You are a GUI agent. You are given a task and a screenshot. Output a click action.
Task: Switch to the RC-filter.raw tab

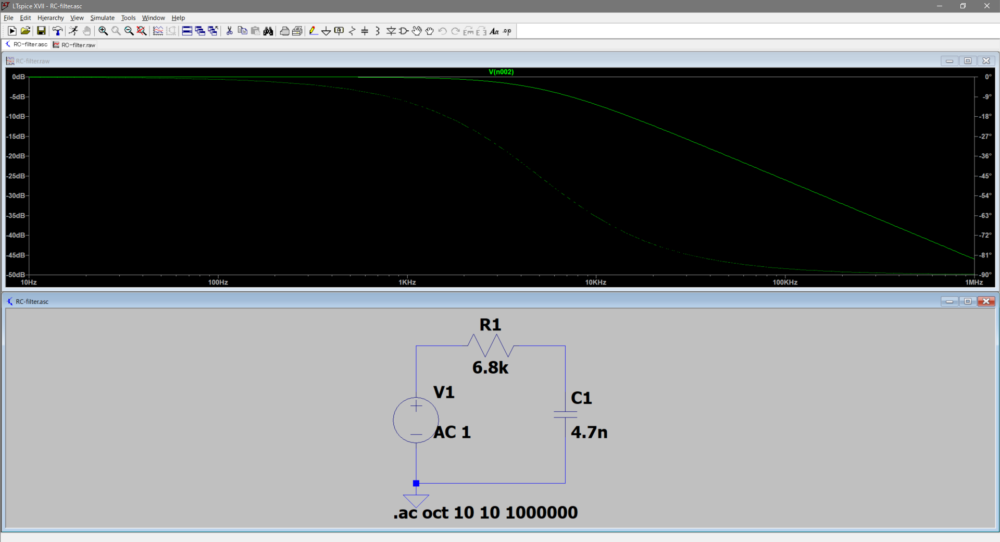[75, 45]
